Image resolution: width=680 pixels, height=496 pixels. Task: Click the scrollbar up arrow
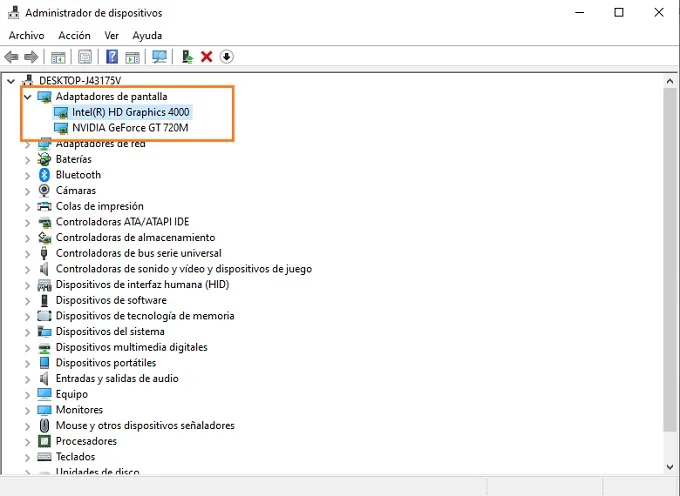tap(670, 81)
